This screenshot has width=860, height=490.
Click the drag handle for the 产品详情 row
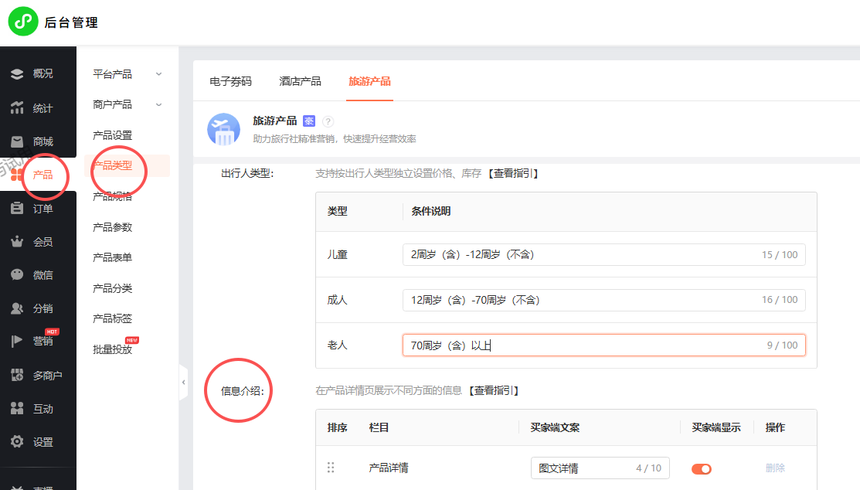click(331, 468)
